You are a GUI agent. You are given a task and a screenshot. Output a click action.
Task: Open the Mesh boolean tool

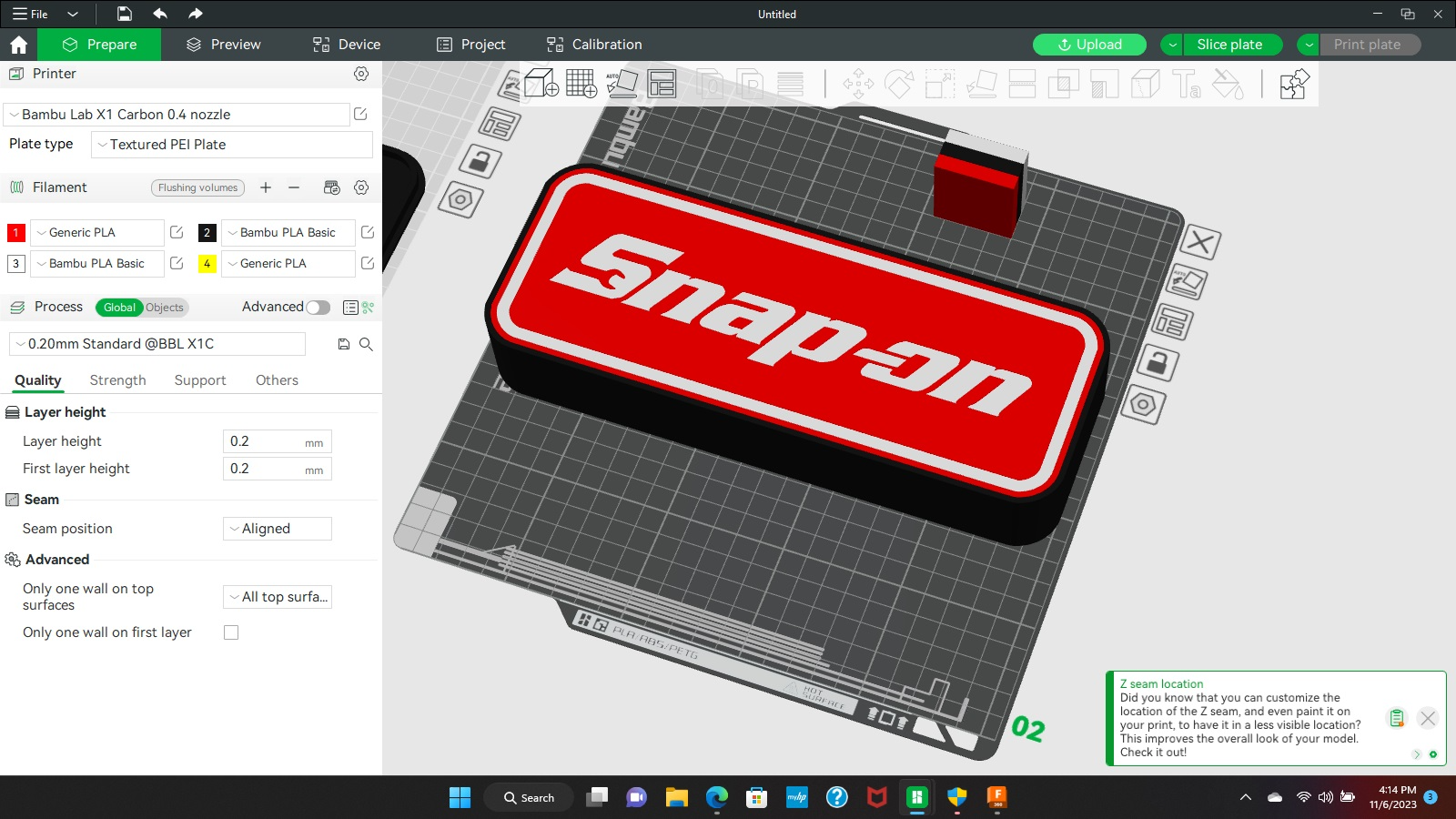coord(1063,84)
